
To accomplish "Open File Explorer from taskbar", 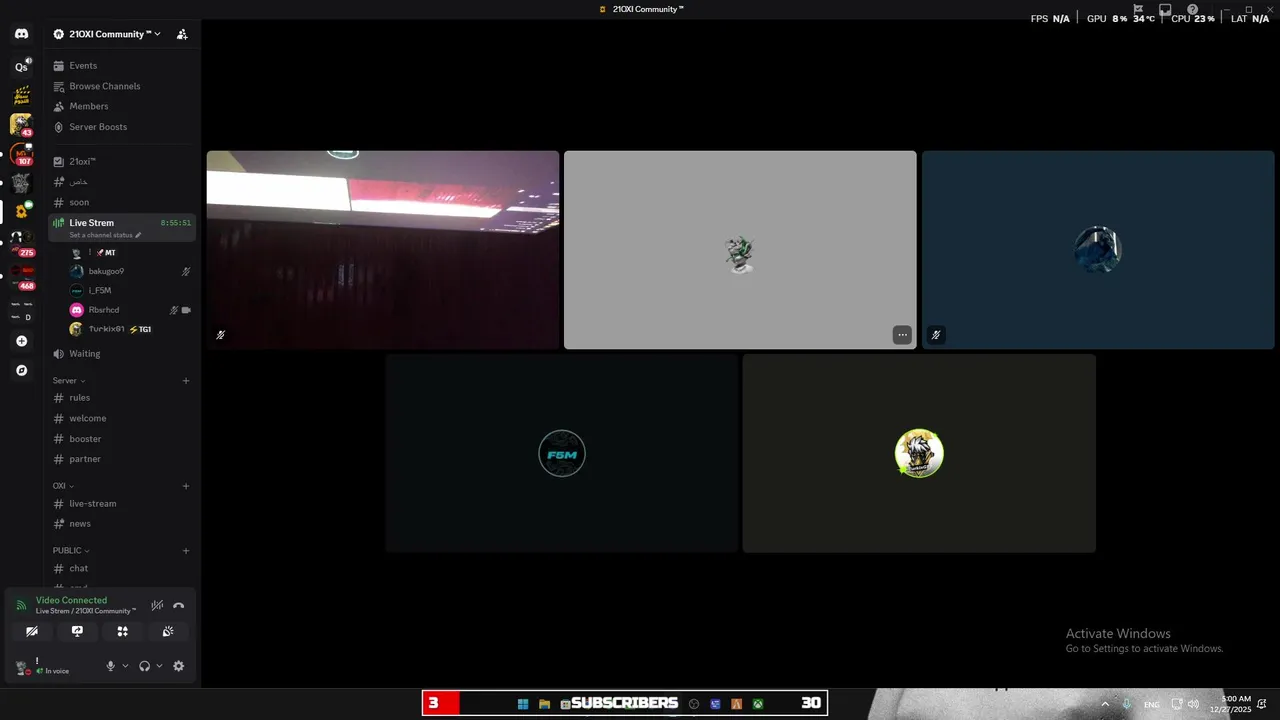I will [544, 704].
